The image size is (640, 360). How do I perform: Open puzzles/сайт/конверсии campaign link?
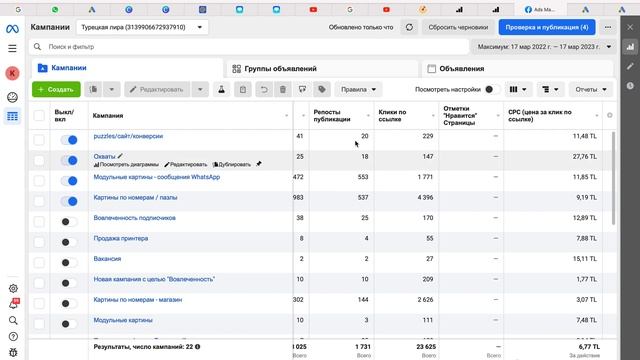128,136
